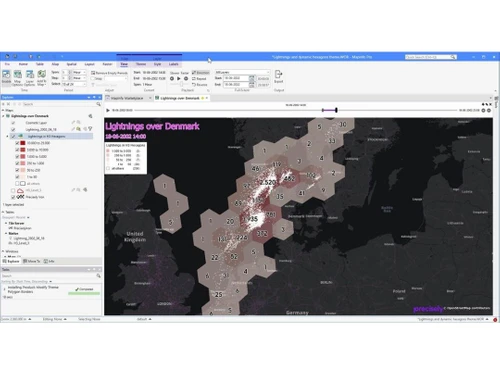Click edit pencil icon on Lightning_2002_06_18 layer
This screenshot has height=375, width=500.
point(73,129)
